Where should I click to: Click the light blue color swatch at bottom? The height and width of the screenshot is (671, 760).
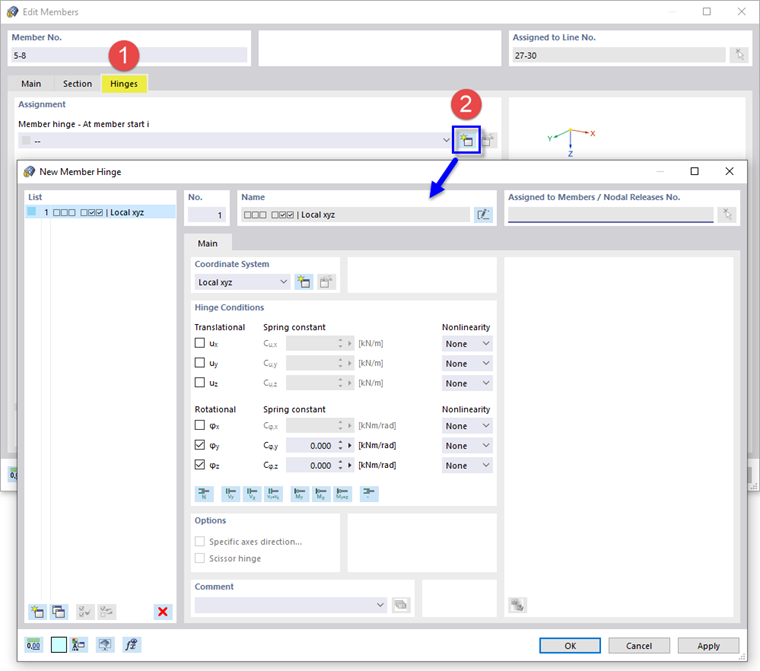coord(59,645)
